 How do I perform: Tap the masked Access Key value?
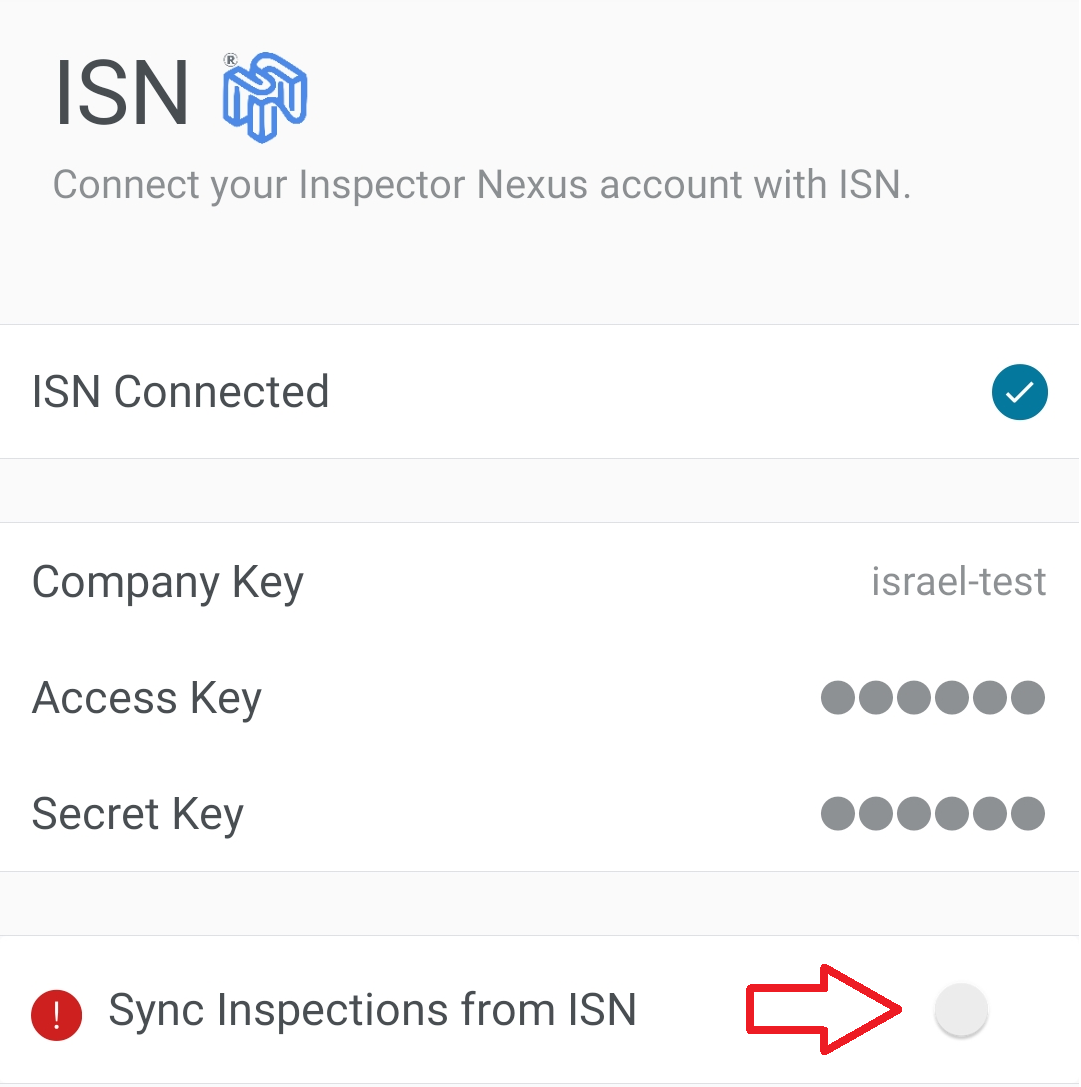pos(932,698)
